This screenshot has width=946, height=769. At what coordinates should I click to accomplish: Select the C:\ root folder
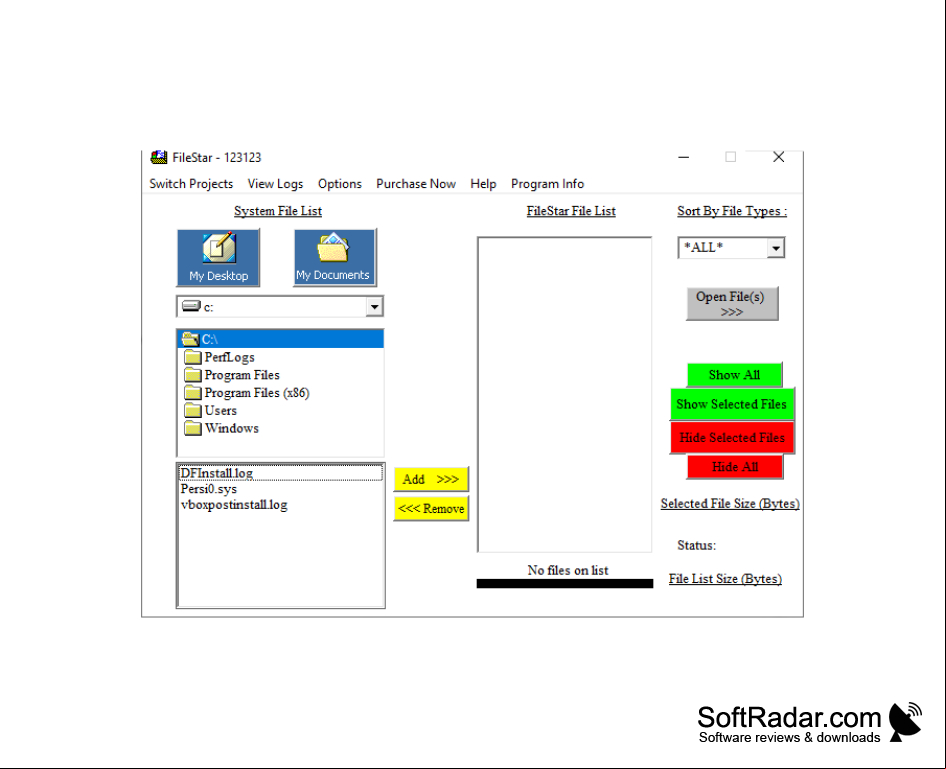pyautogui.click(x=280, y=339)
